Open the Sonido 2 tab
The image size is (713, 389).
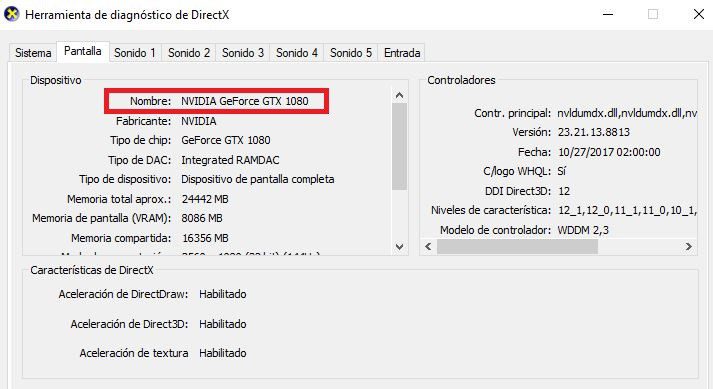(x=189, y=53)
